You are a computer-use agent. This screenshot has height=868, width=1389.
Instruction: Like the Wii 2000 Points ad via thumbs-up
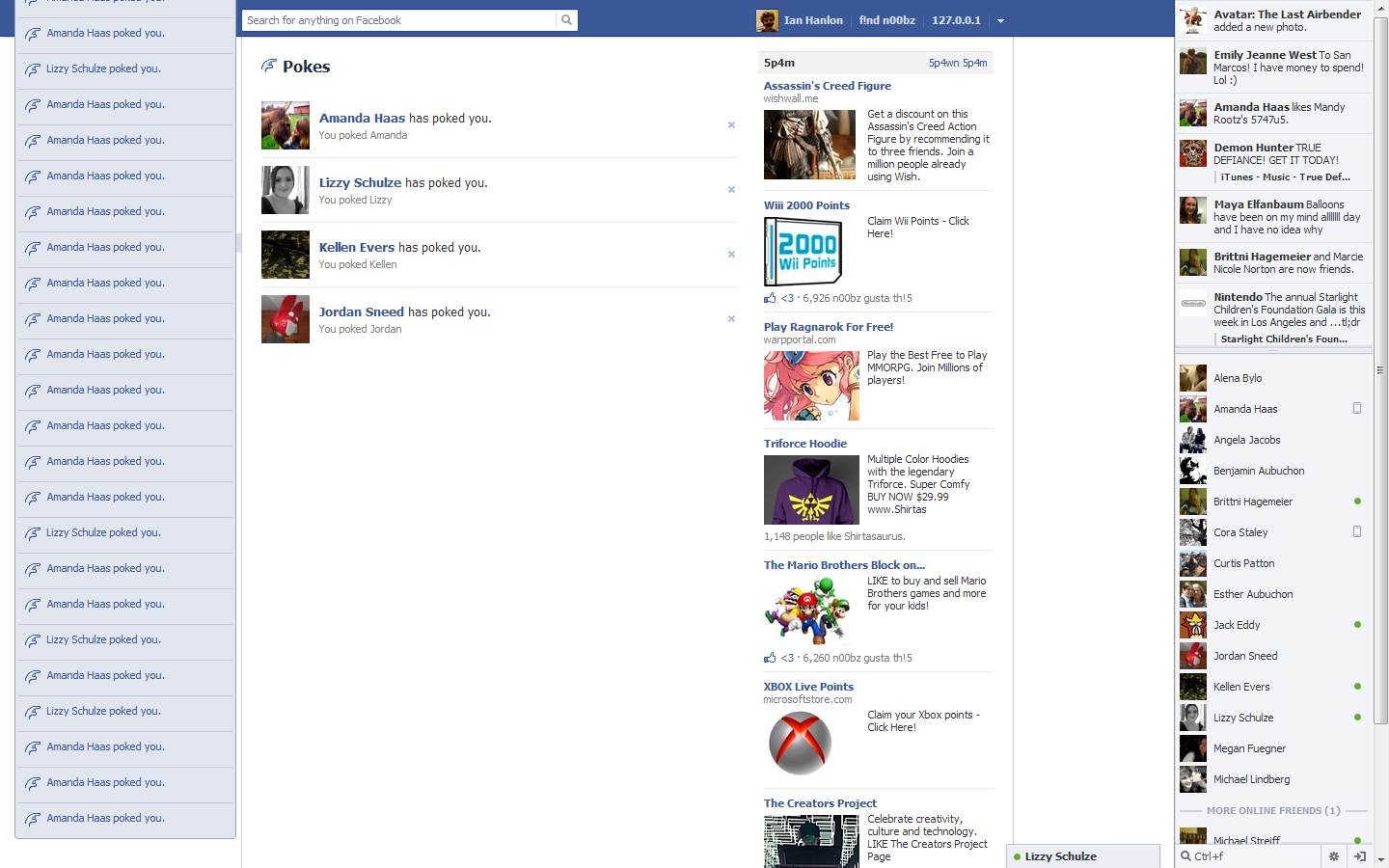pos(770,298)
